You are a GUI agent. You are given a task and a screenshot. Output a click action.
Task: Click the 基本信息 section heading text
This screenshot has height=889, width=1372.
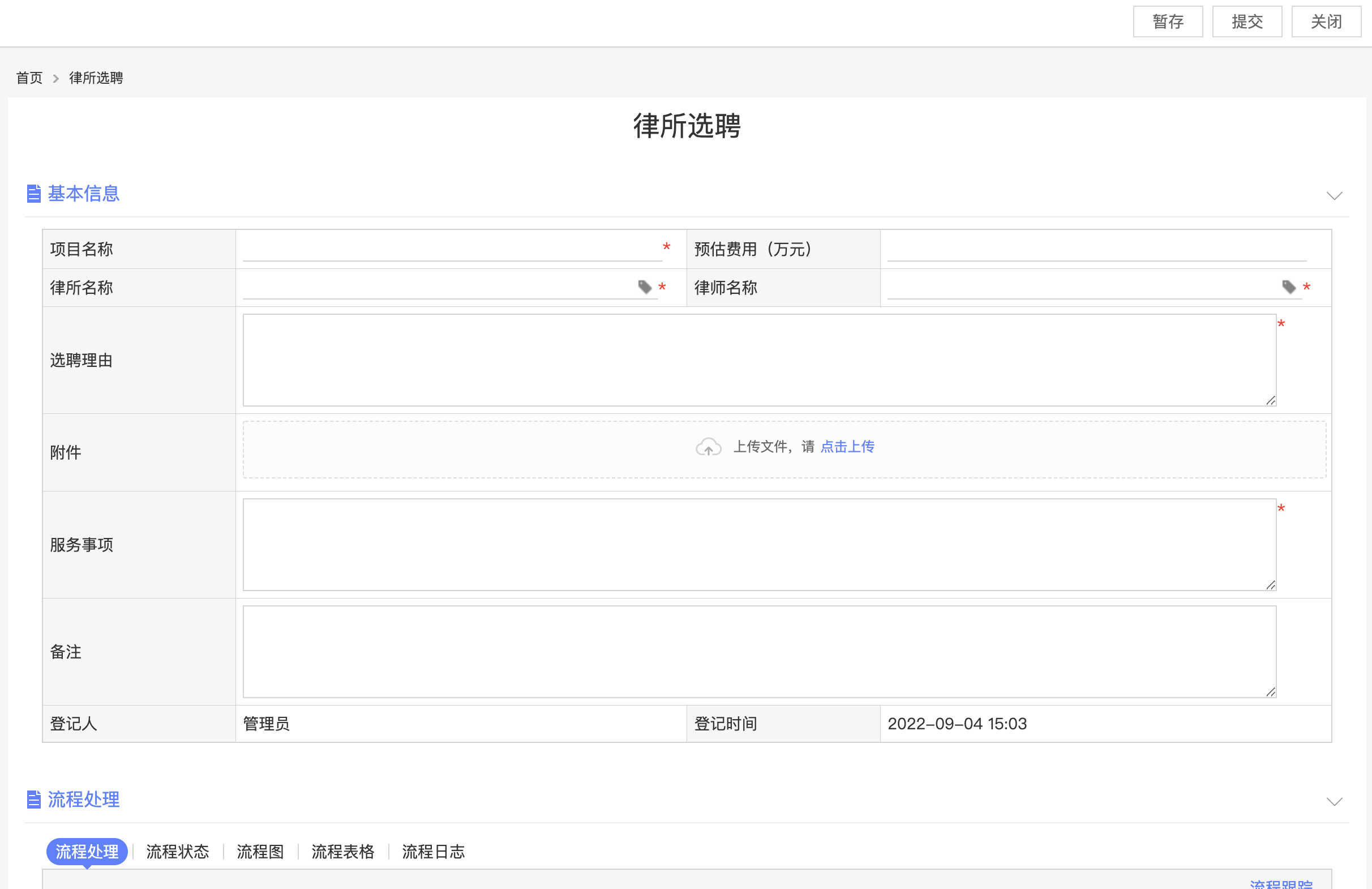coord(84,194)
